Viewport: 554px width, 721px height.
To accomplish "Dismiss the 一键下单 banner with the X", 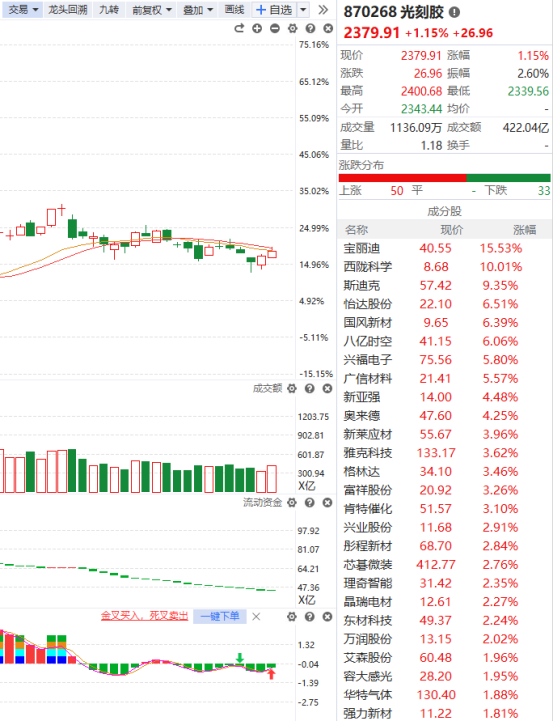I will click(x=257, y=617).
